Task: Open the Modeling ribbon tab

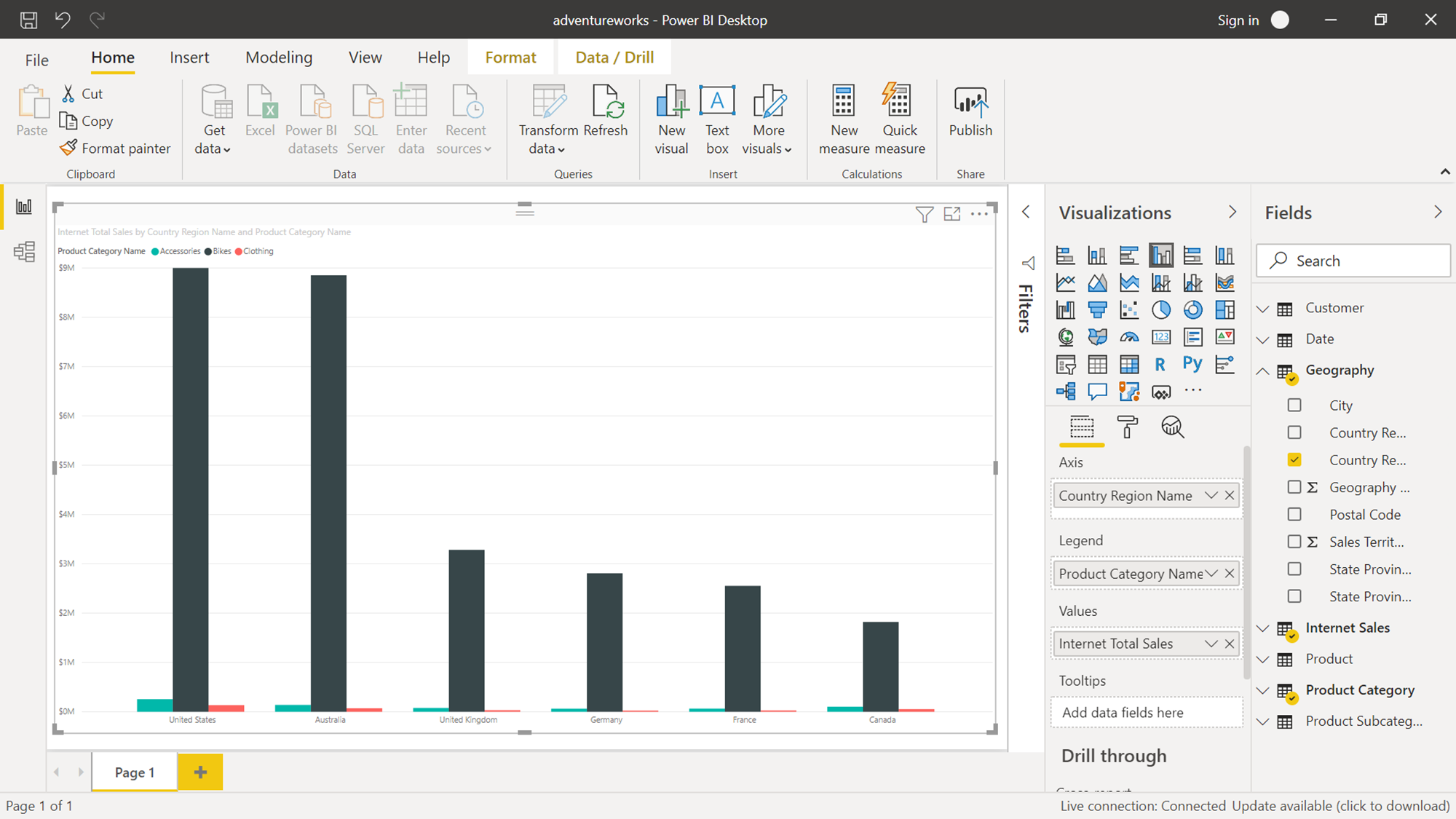Action: point(279,58)
